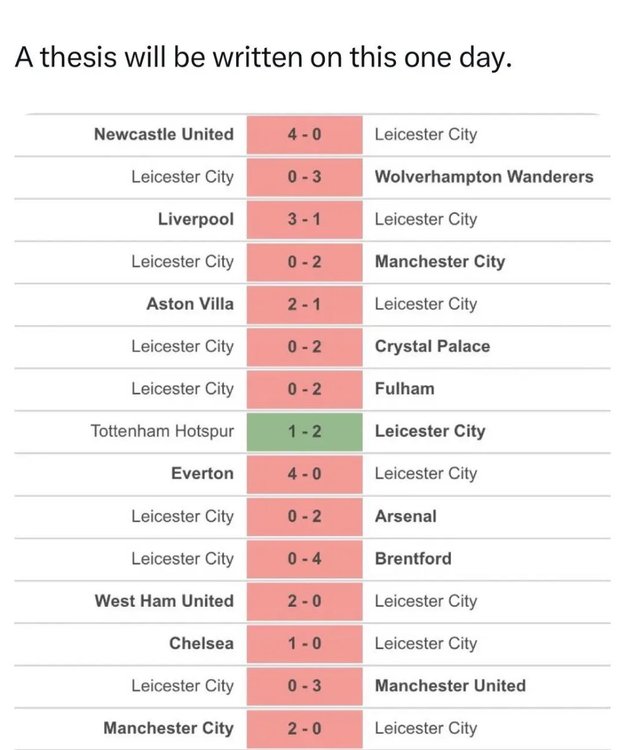Image resolution: width=625 pixels, height=750 pixels.
Task: Open the 0 - 4 Brentford score cell
Action: [x=305, y=559]
